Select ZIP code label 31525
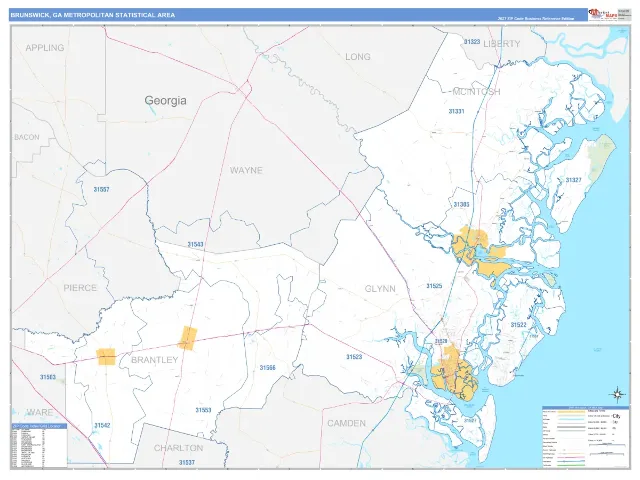This screenshot has height=480, width=640. 434,286
